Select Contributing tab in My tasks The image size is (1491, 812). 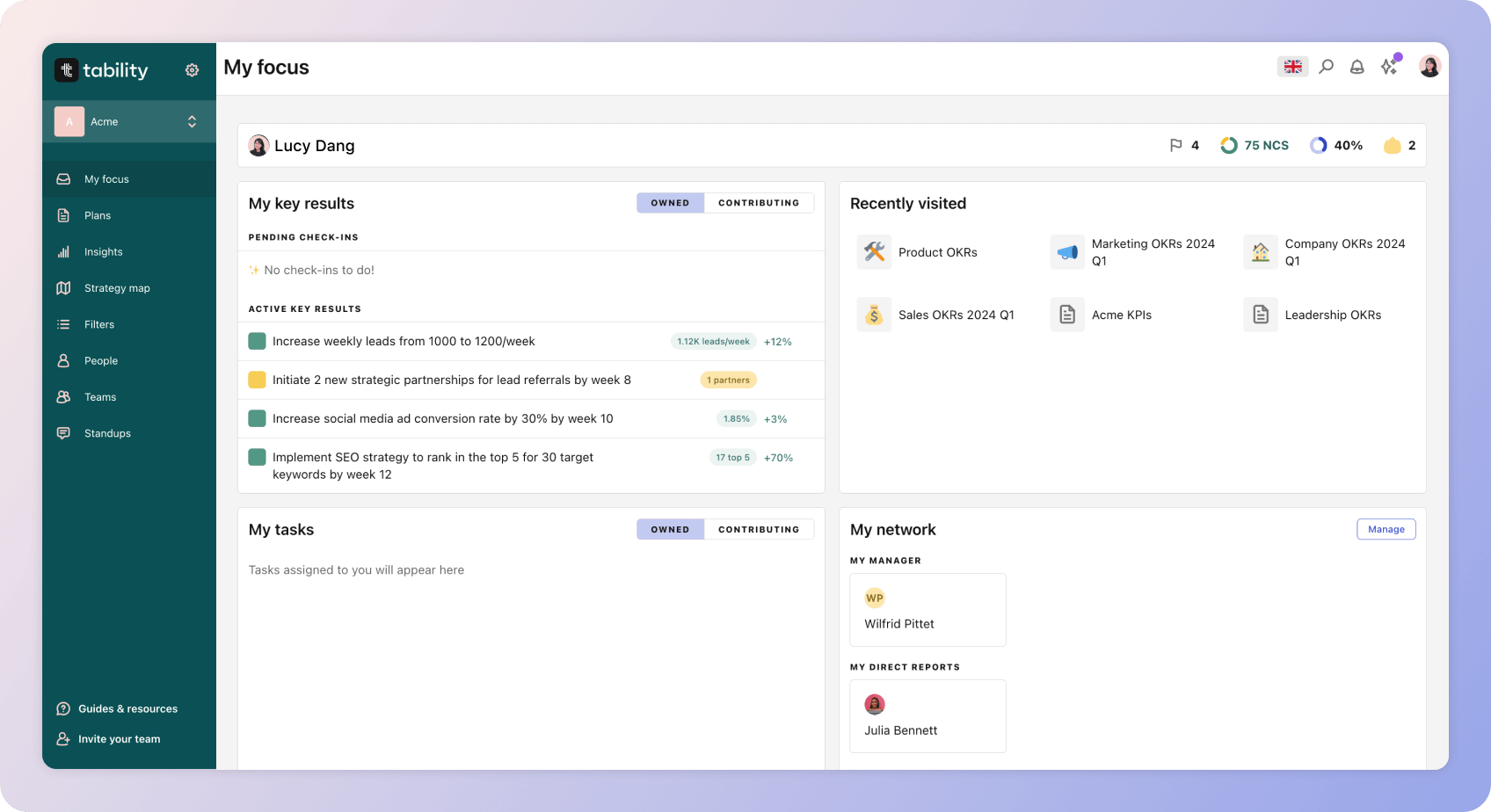[x=759, y=530]
